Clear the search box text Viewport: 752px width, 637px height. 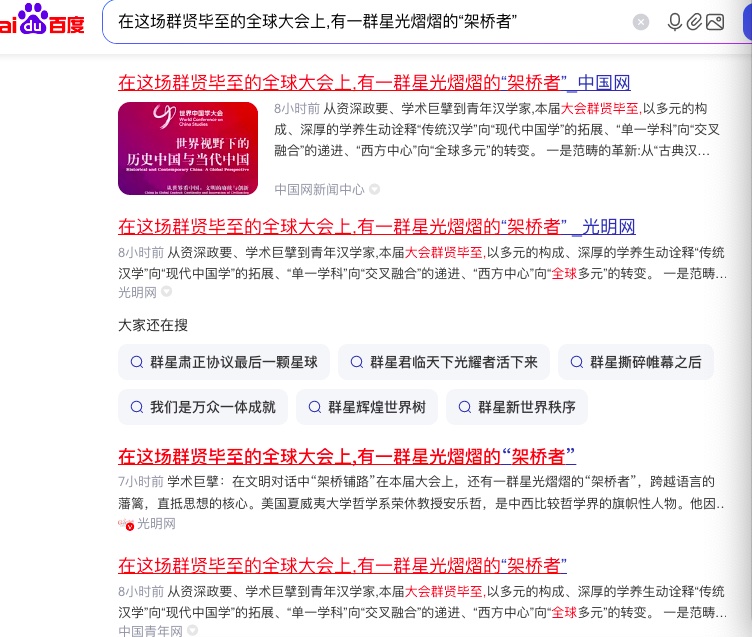pos(641,22)
